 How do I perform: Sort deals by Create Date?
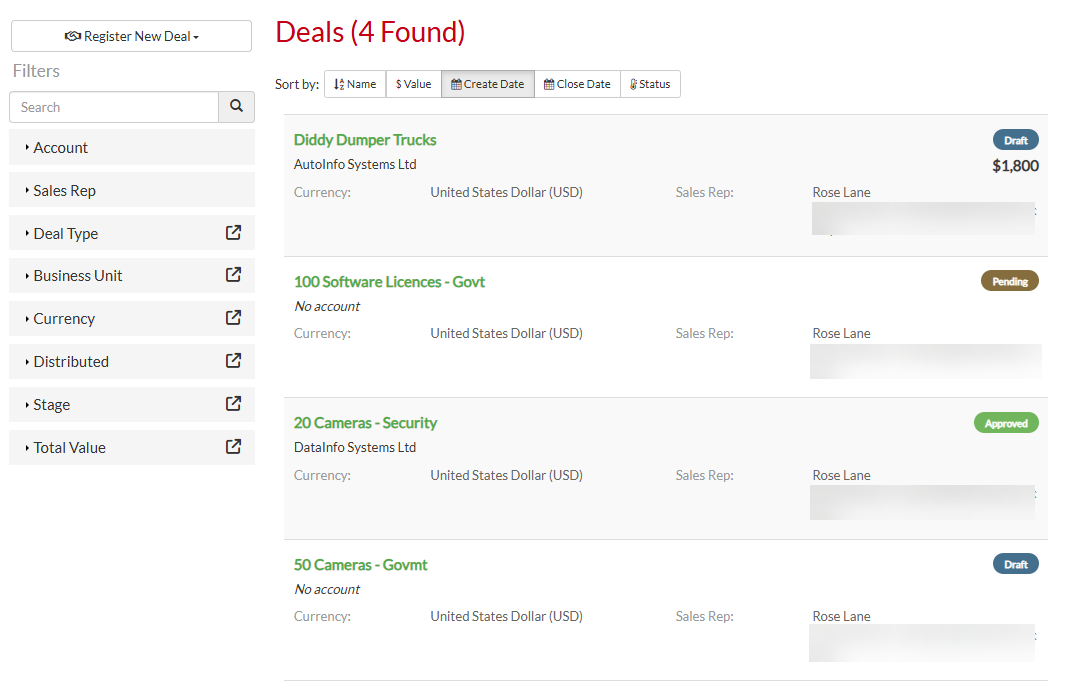click(487, 84)
